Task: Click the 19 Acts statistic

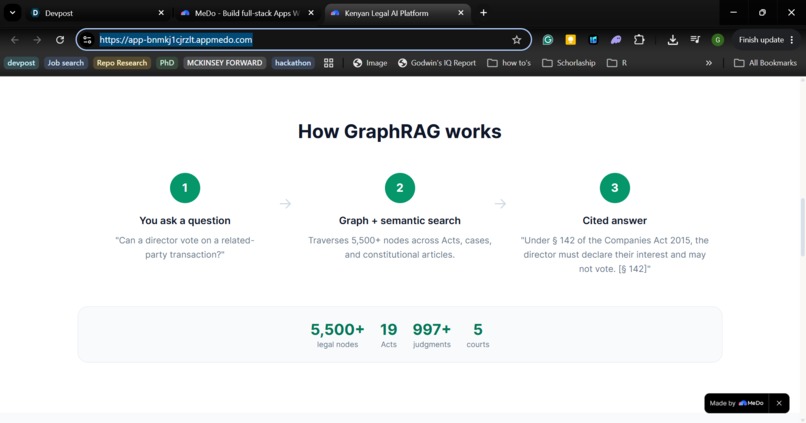Action: pos(389,335)
